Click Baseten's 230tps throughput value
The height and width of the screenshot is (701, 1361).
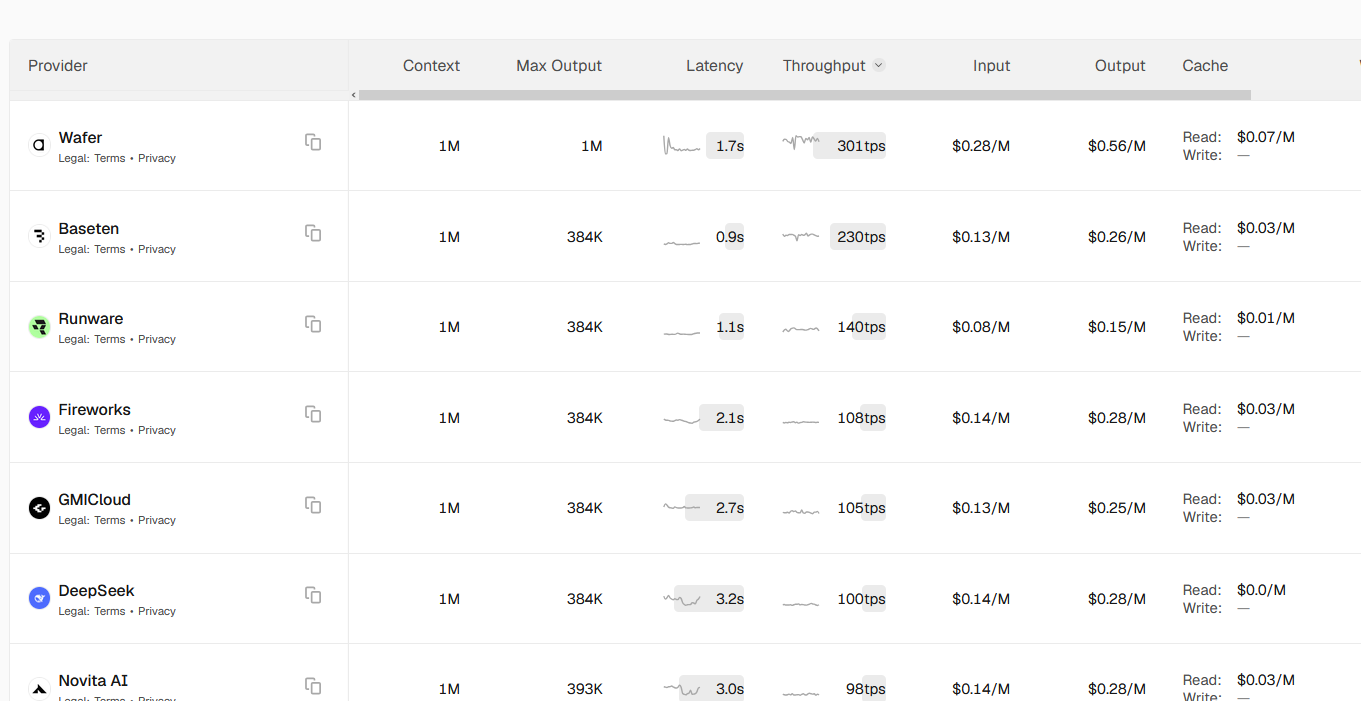click(861, 237)
